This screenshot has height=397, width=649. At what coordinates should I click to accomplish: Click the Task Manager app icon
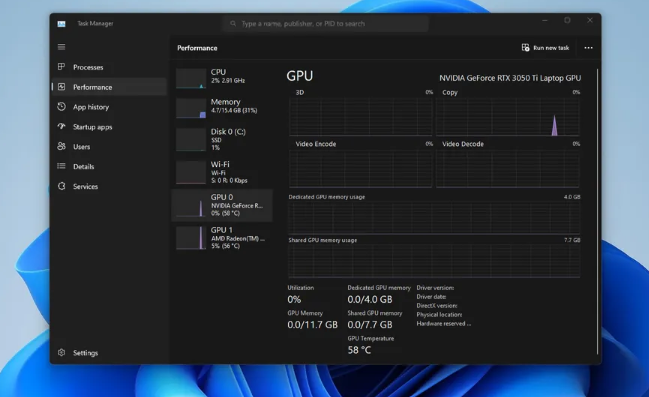coord(61,24)
